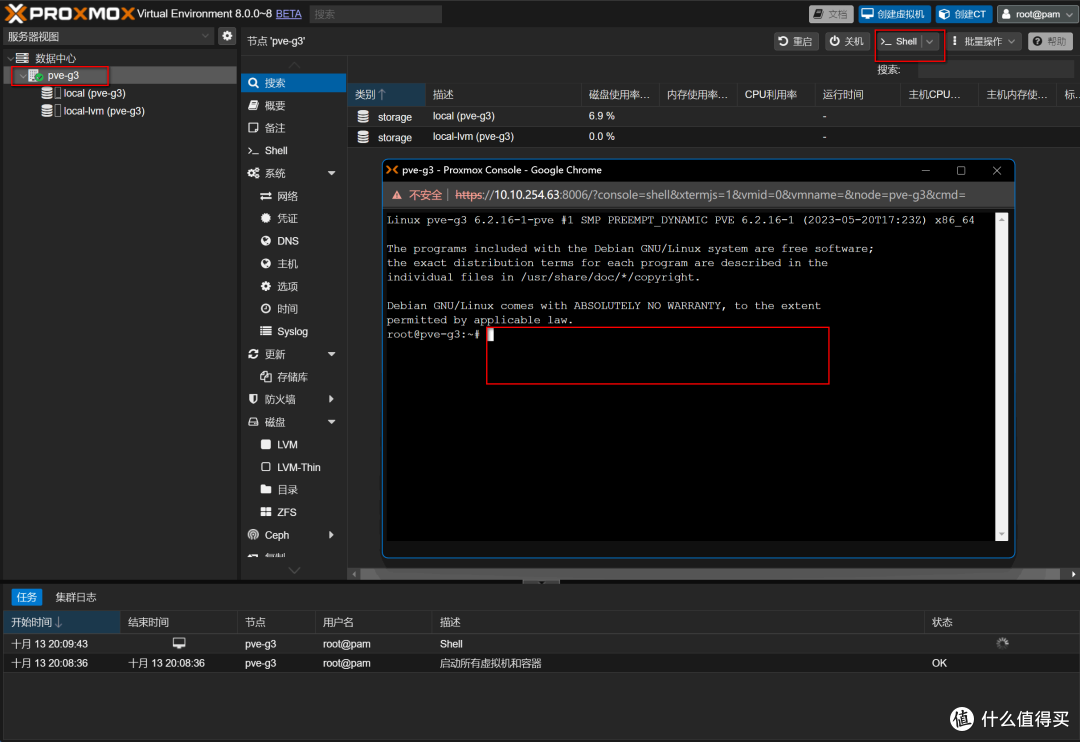Click the monitor icon in the Shell task row
The height and width of the screenshot is (742, 1080).
pos(179,643)
